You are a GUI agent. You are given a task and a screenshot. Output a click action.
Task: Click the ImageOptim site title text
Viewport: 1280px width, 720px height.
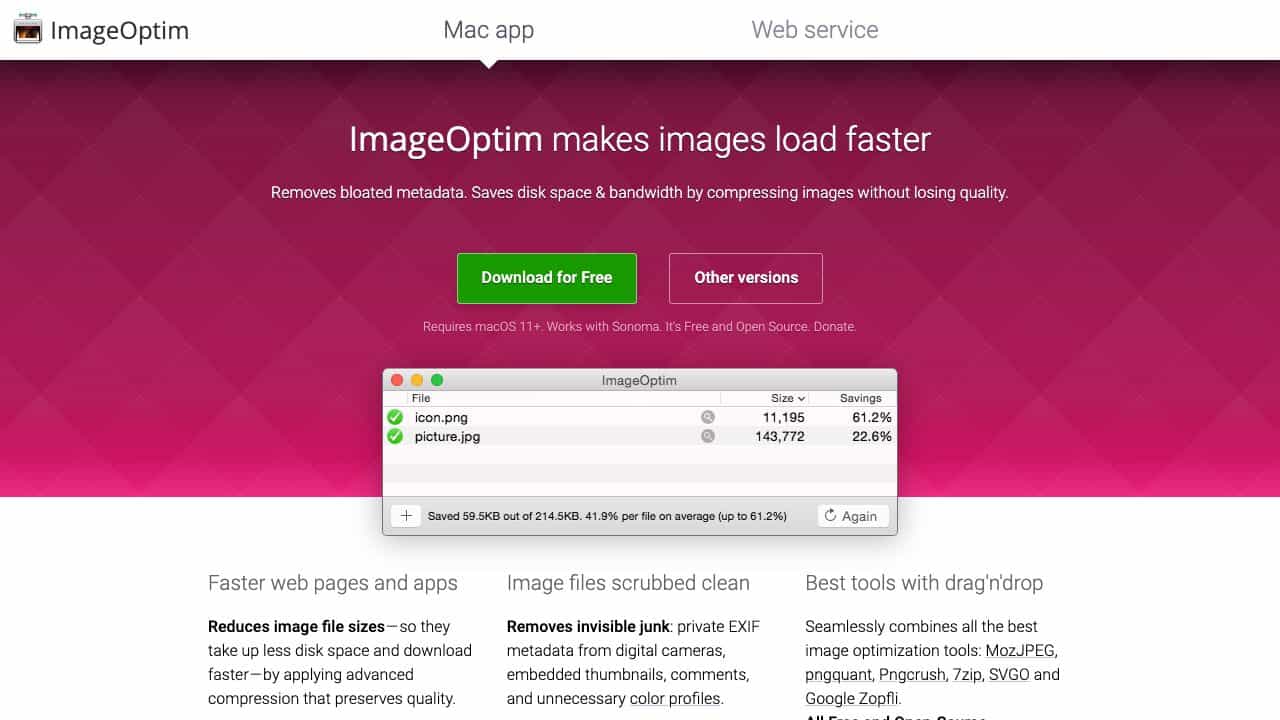click(120, 30)
